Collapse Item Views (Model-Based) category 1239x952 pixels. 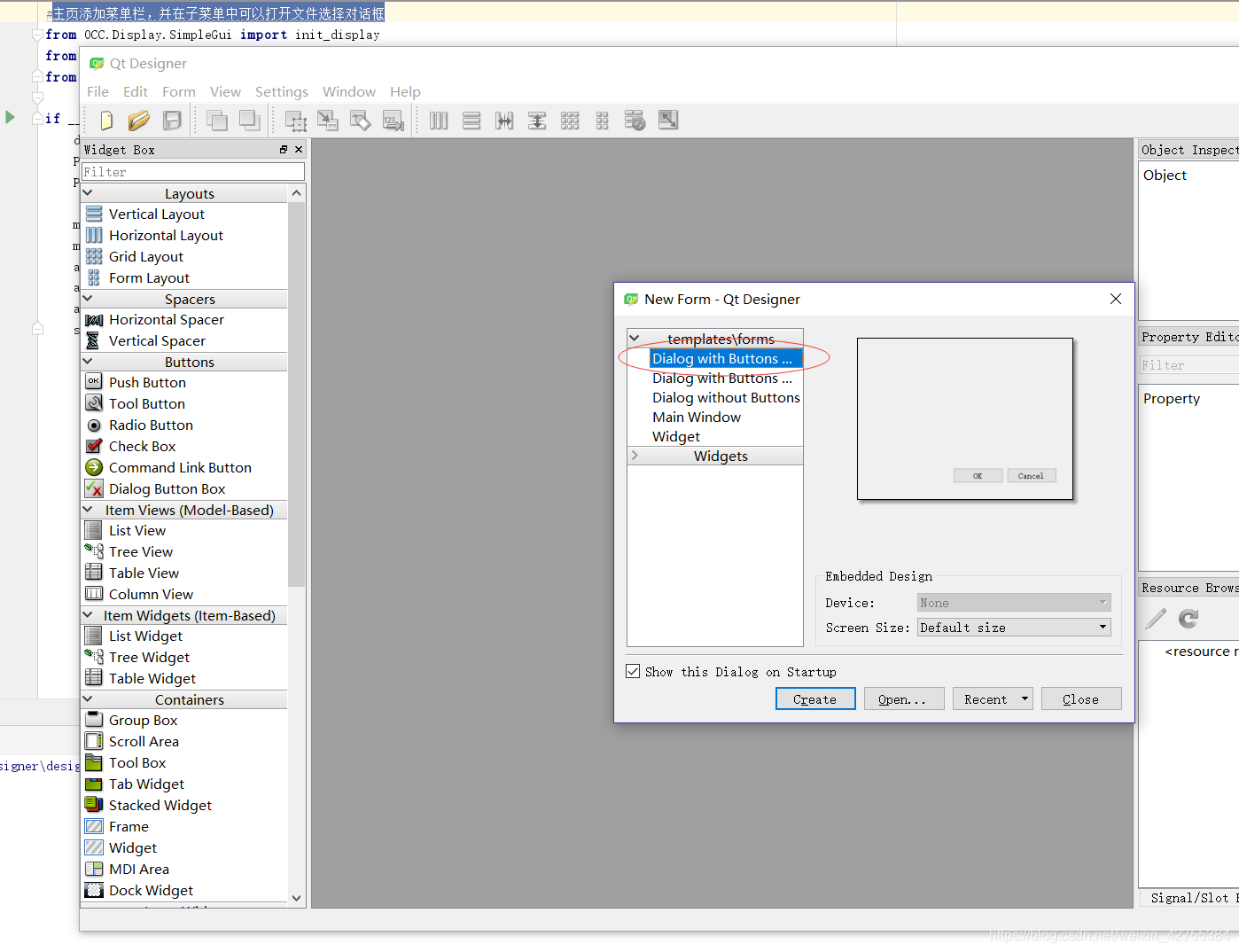(88, 509)
